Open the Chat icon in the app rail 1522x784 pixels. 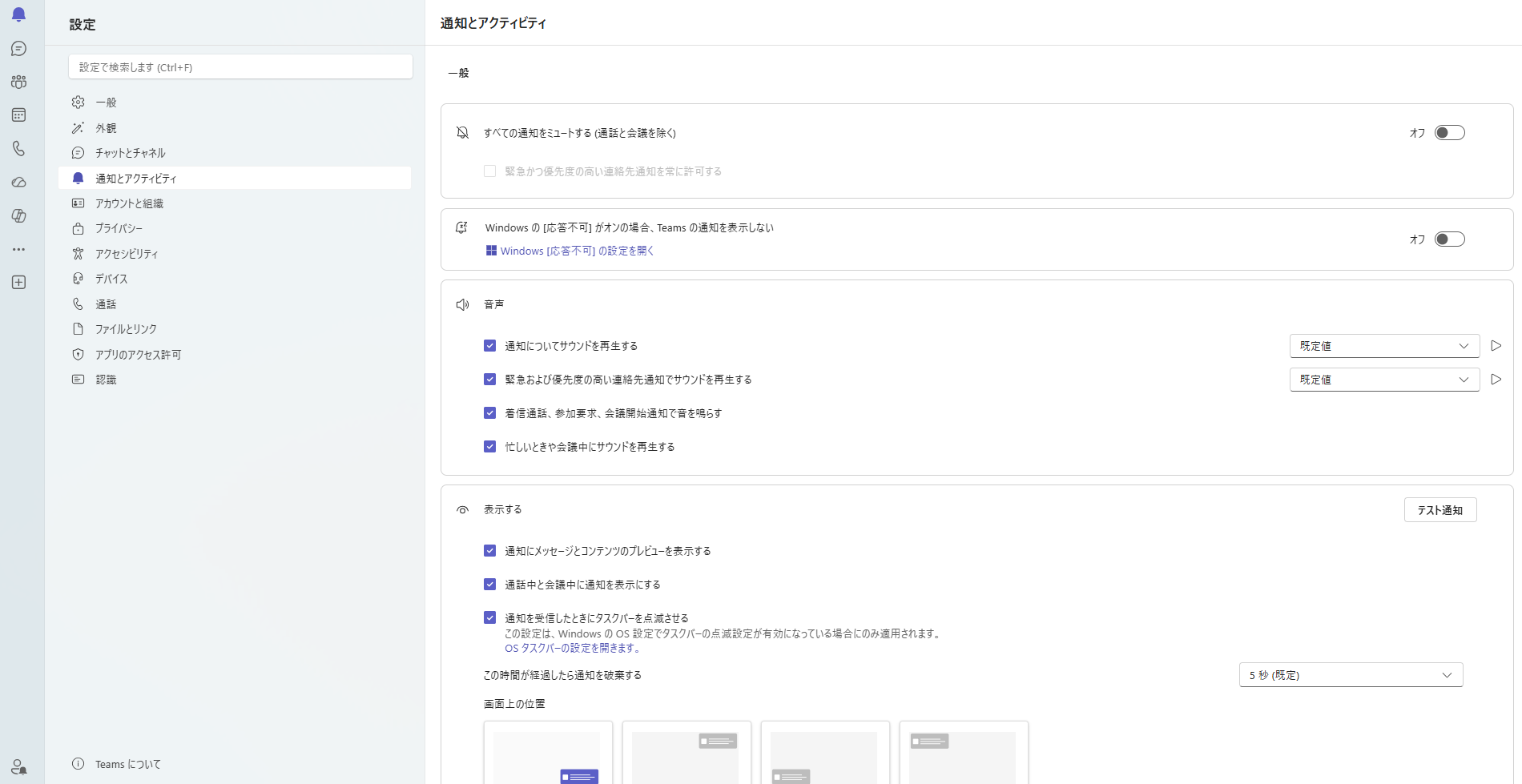click(18, 49)
